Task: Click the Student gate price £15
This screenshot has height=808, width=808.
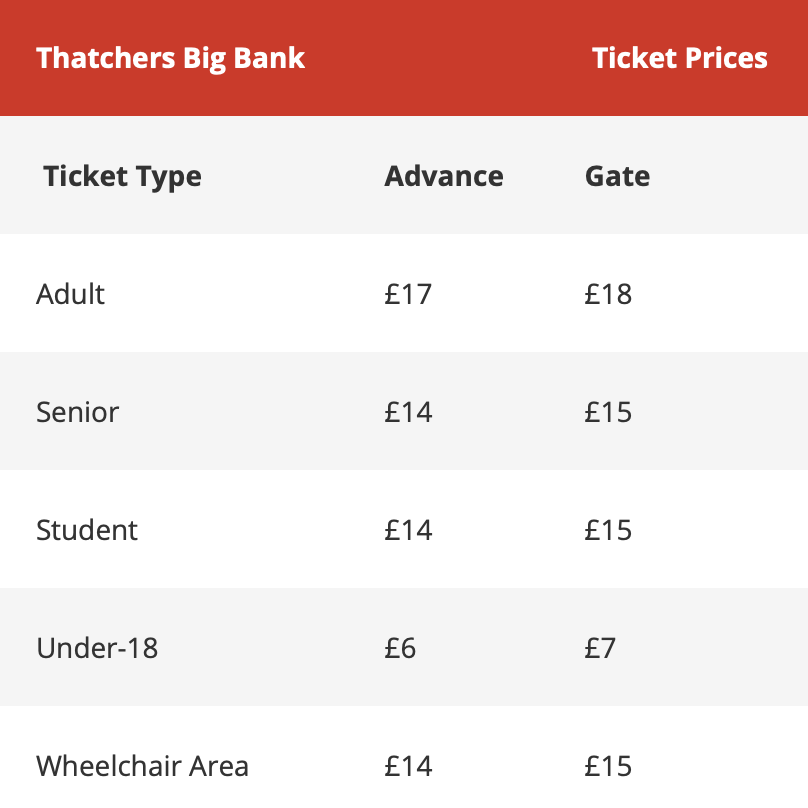Action: click(608, 530)
